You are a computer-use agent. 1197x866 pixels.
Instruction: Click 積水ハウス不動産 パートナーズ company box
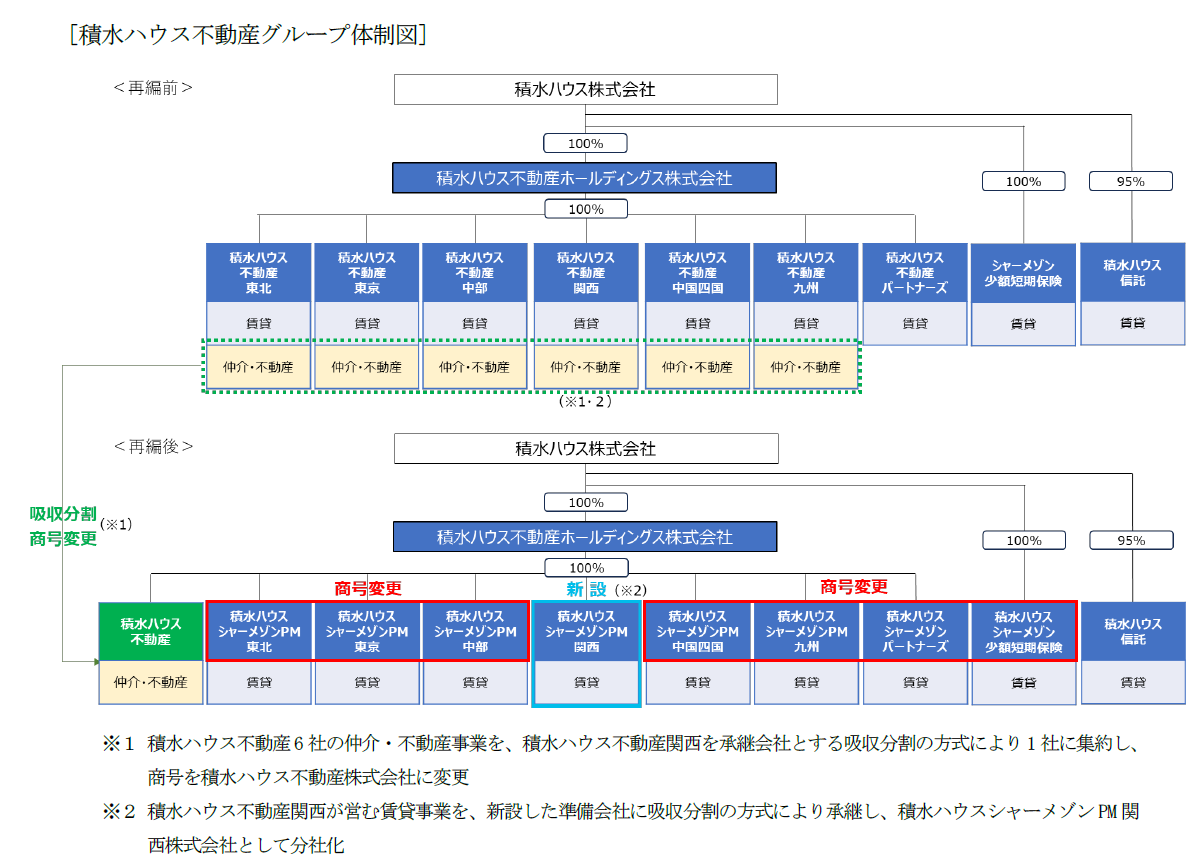click(x=915, y=273)
